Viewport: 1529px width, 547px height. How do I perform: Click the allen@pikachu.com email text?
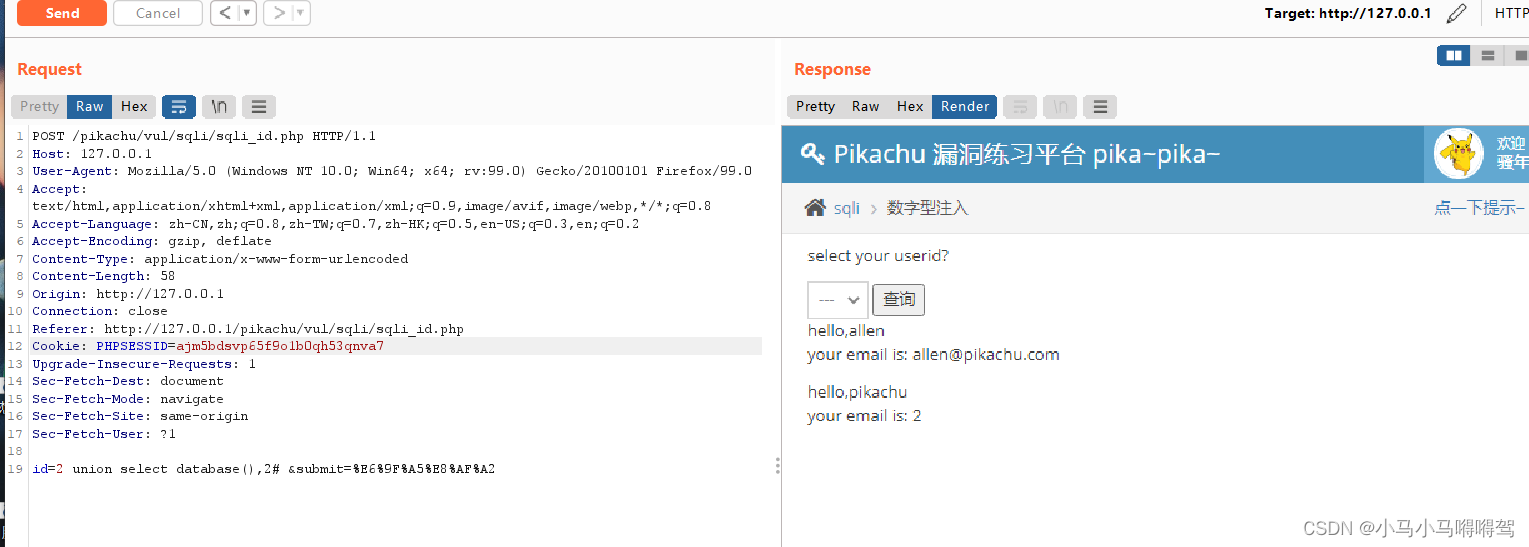coord(985,354)
